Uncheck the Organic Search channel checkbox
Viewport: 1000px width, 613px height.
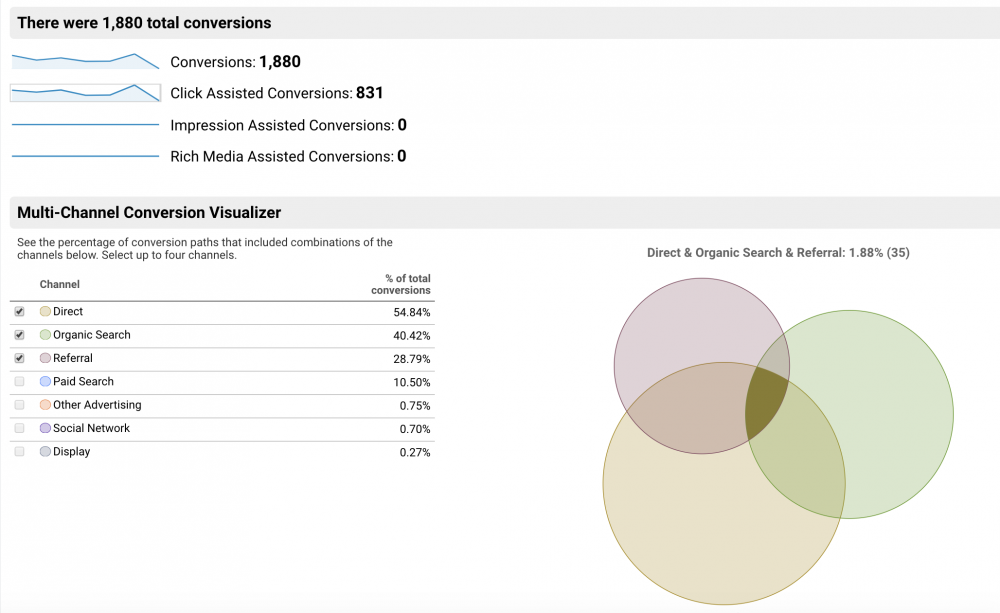(x=20, y=335)
